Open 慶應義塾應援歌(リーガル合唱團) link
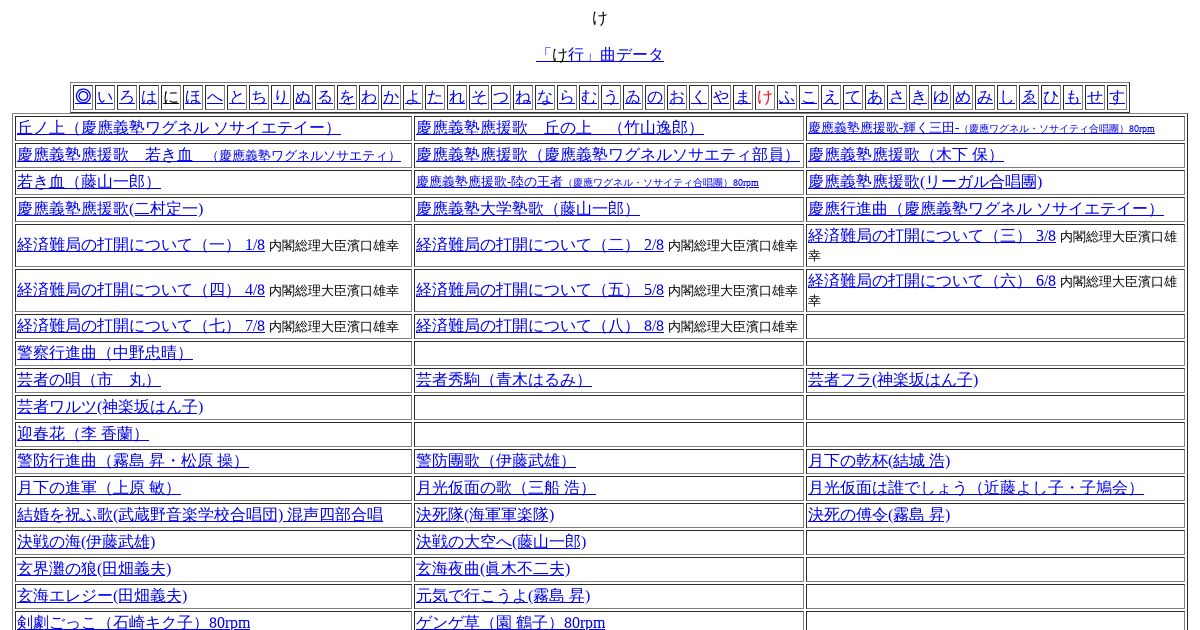The width and height of the screenshot is (1200, 630). pyautogui.click(x=925, y=182)
